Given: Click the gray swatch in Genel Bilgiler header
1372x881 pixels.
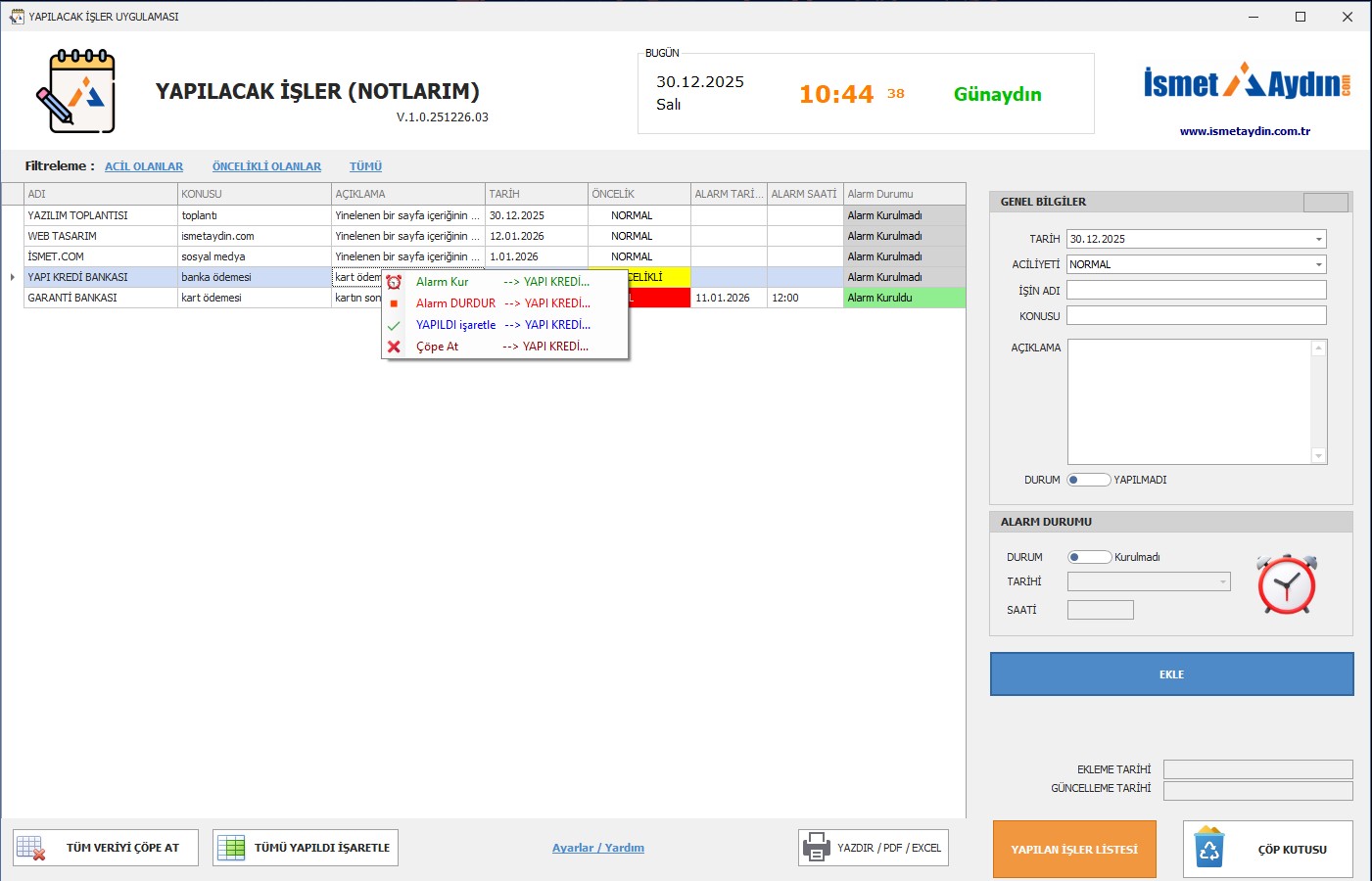Looking at the screenshot, I should click(x=1325, y=203).
